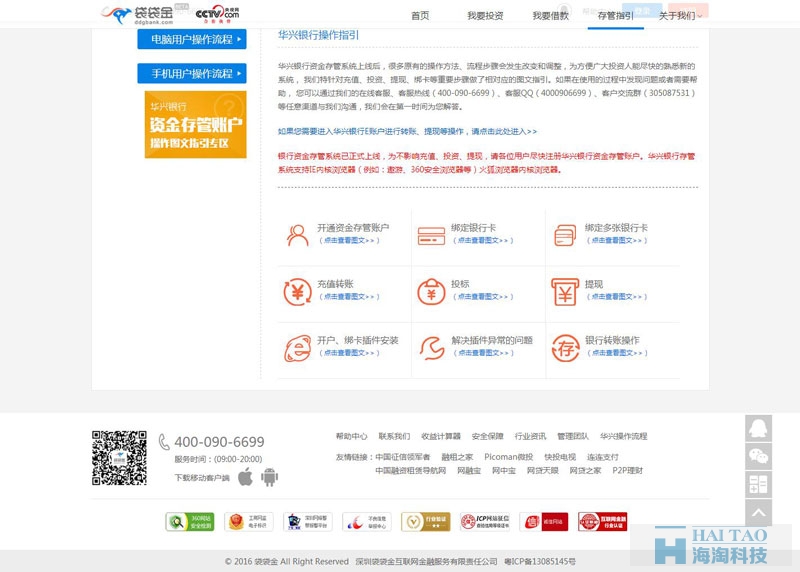This screenshot has width=800, height=572.
Task: Click the 工商网监 电子标识 badge
Action: tap(248, 521)
